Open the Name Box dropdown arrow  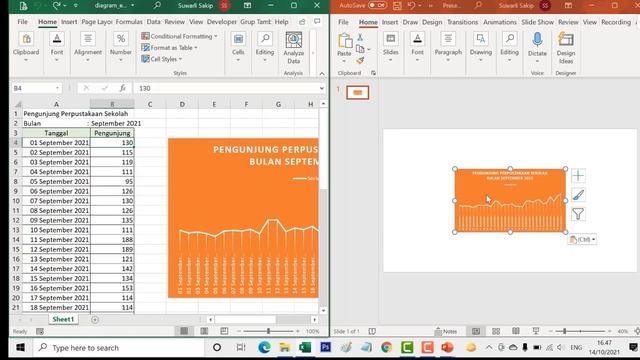click(57, 88)
